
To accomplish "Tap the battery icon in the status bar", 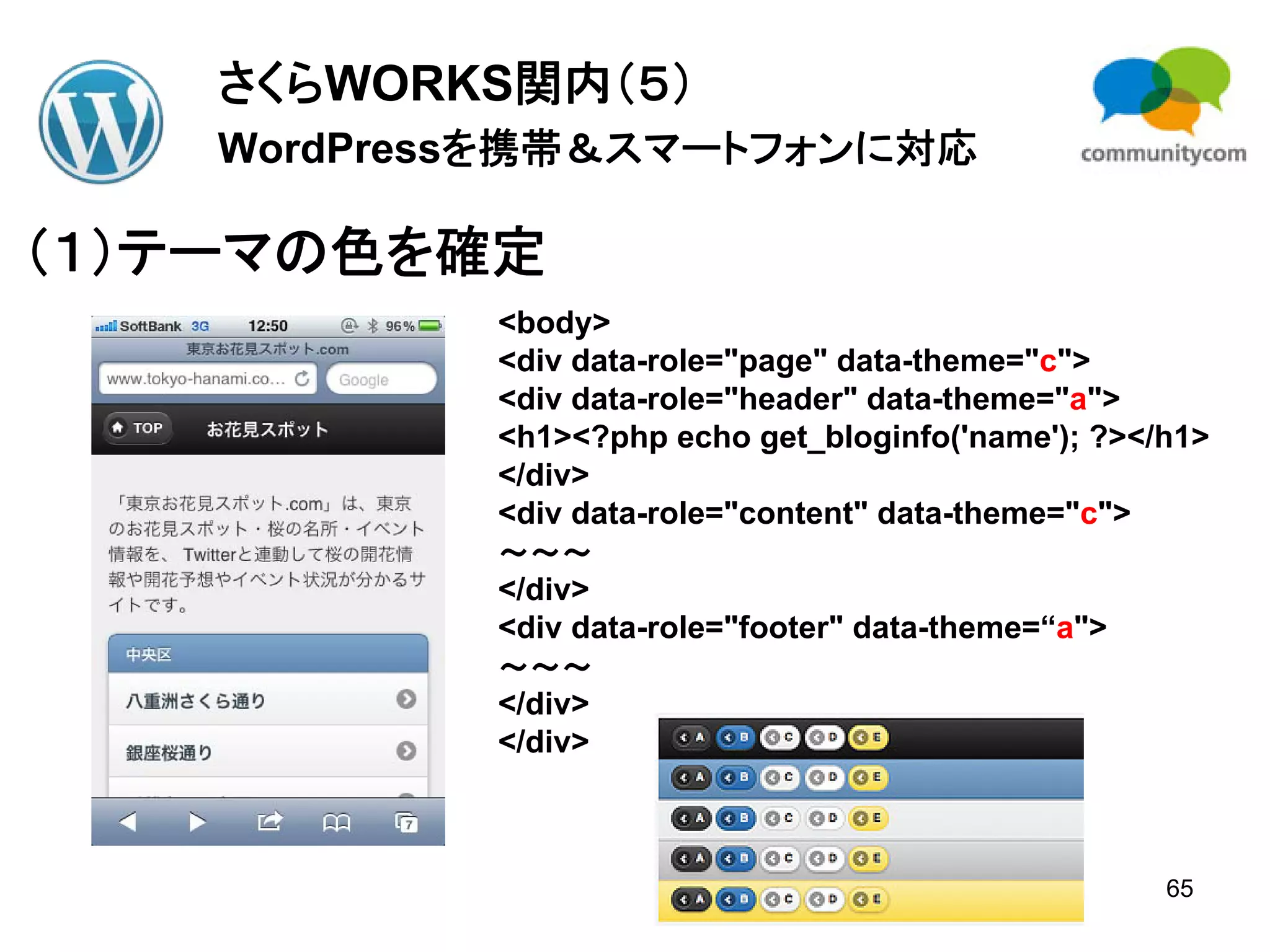I will [x=430, y=325].
